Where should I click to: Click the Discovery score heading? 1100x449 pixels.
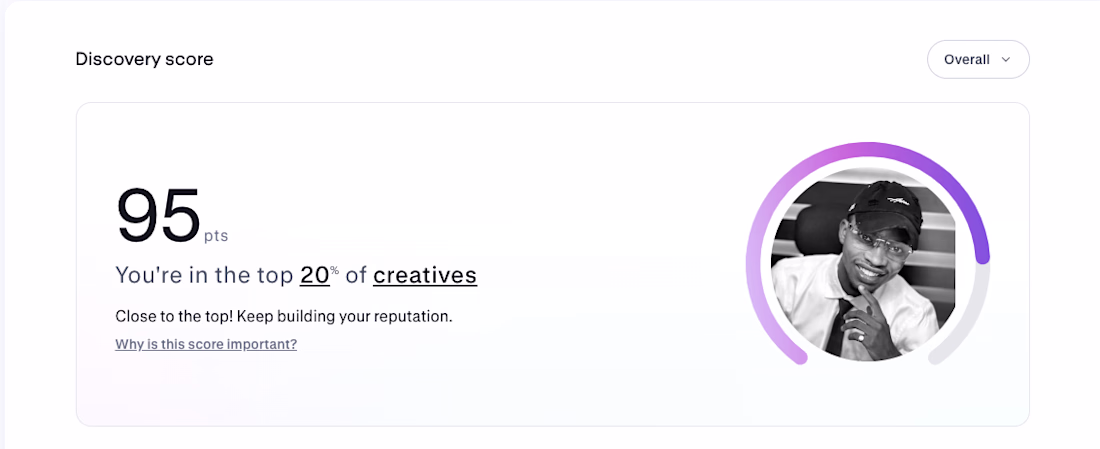point(144,59)
